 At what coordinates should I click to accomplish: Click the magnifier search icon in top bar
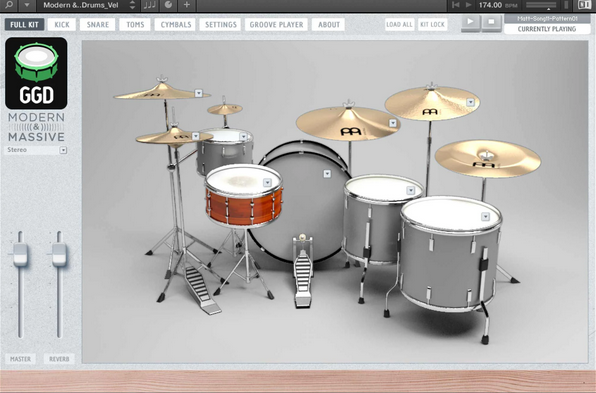(x=9, y=5)
